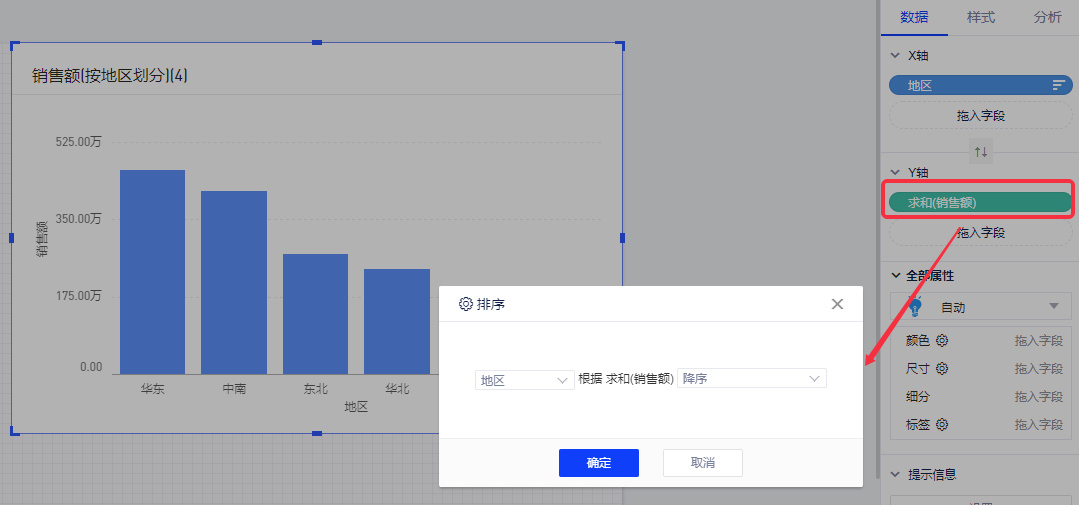Select the 求和(销售额) field pill

(x=979, y=203)
